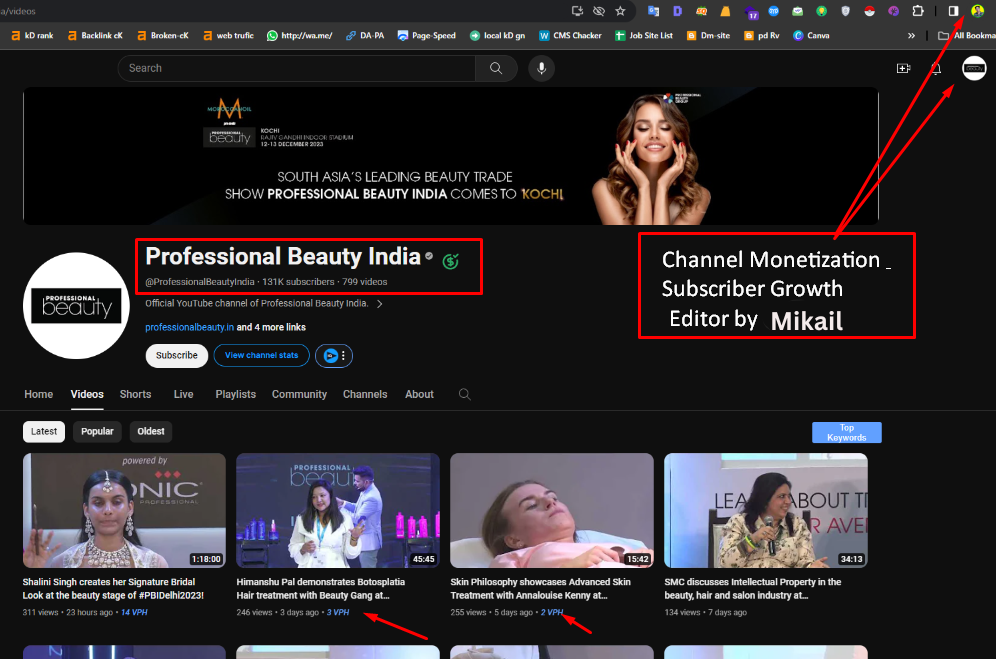This screenshot has height=659, width=996.
Task: Click the search magnifier button
Action: 496,68
